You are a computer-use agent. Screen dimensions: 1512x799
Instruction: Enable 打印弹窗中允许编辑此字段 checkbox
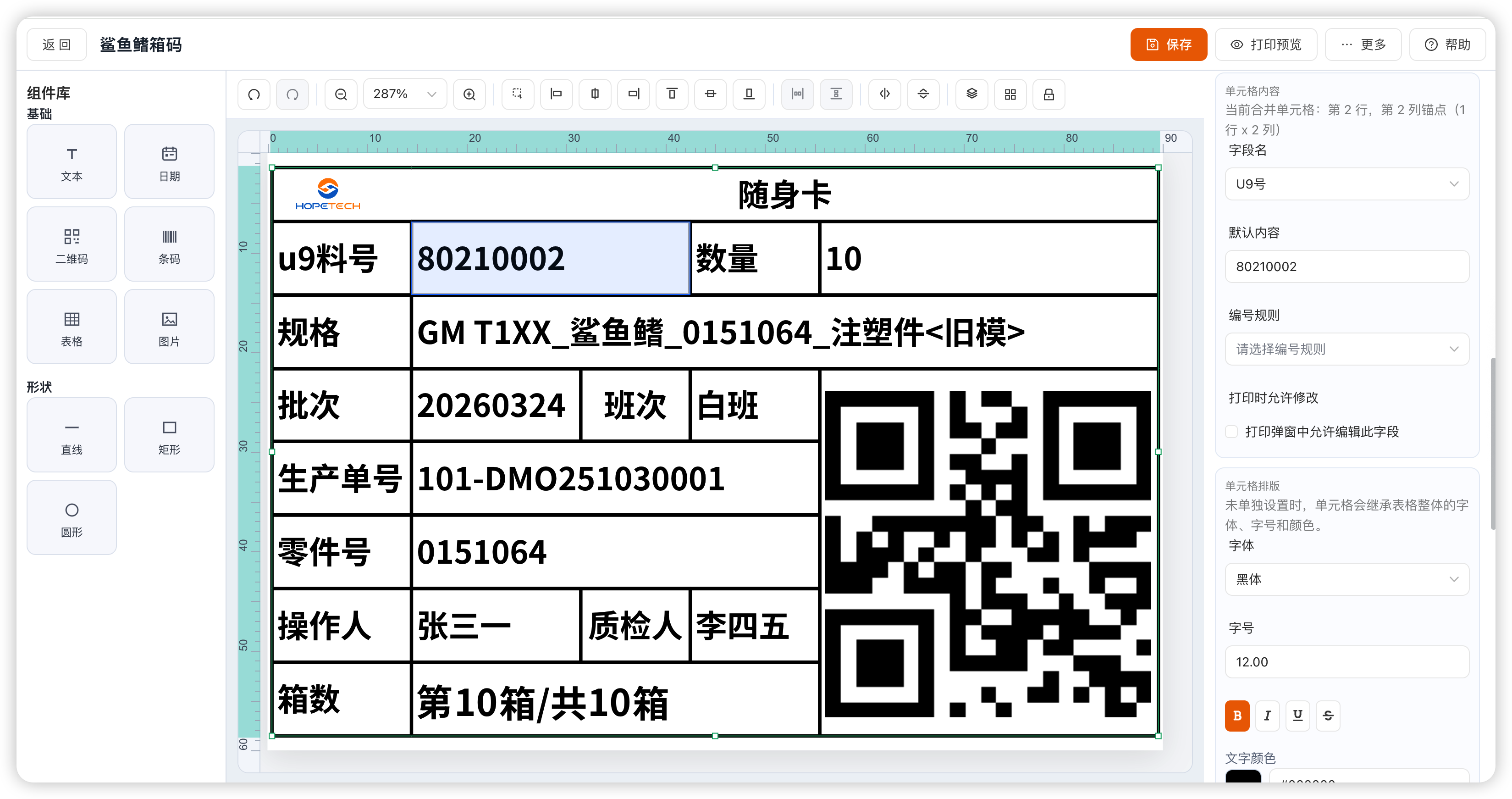pyautogui.click(x=1231, y=432)
